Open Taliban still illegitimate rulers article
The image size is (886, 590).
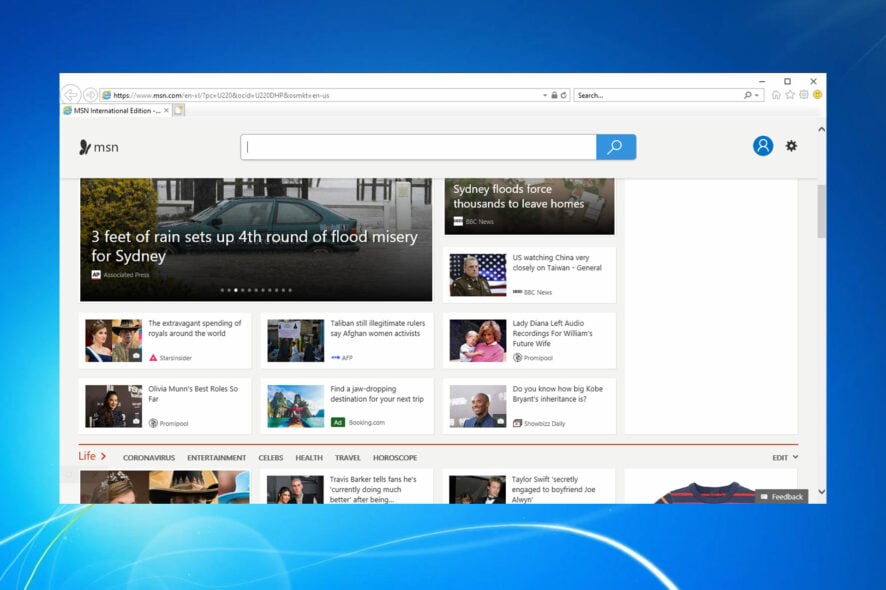(x=377, y=328)
